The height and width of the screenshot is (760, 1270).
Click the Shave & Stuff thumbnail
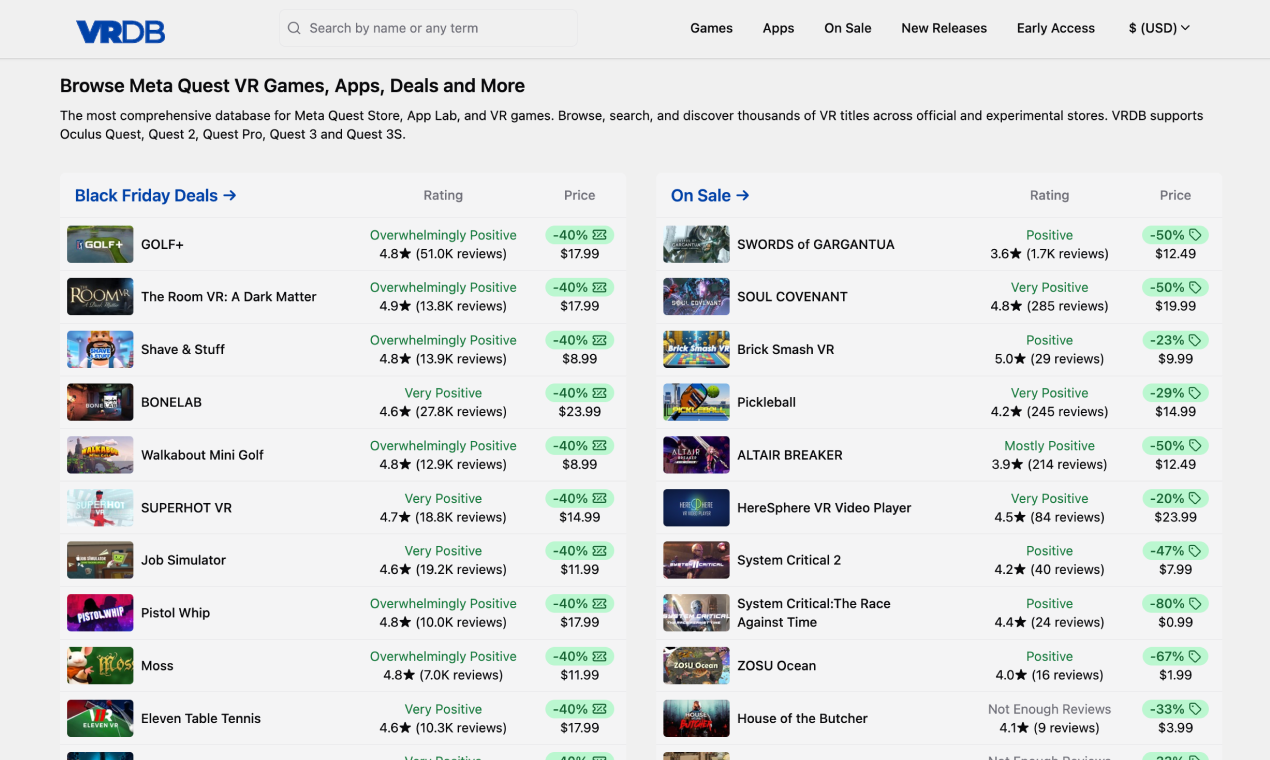coord(100,349)
